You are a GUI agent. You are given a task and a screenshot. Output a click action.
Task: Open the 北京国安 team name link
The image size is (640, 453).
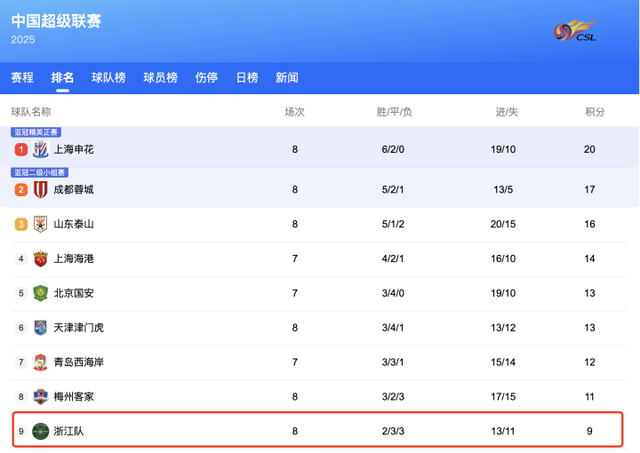[x=74, y=293]
